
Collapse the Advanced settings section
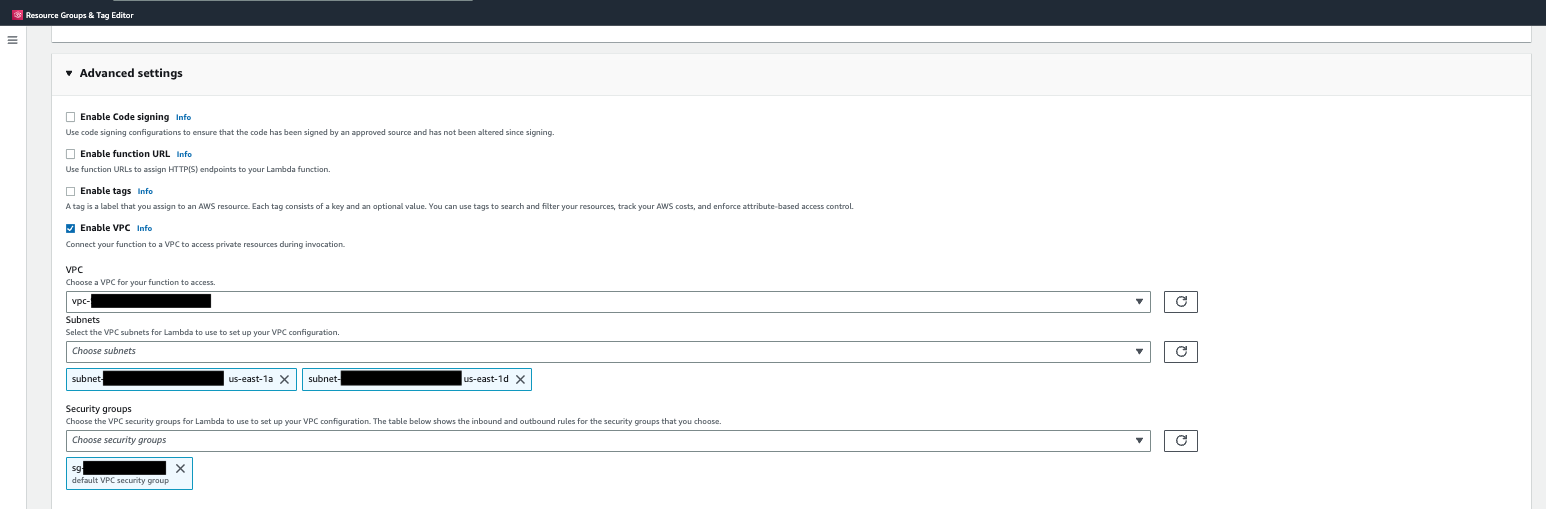tap(69, 73)
